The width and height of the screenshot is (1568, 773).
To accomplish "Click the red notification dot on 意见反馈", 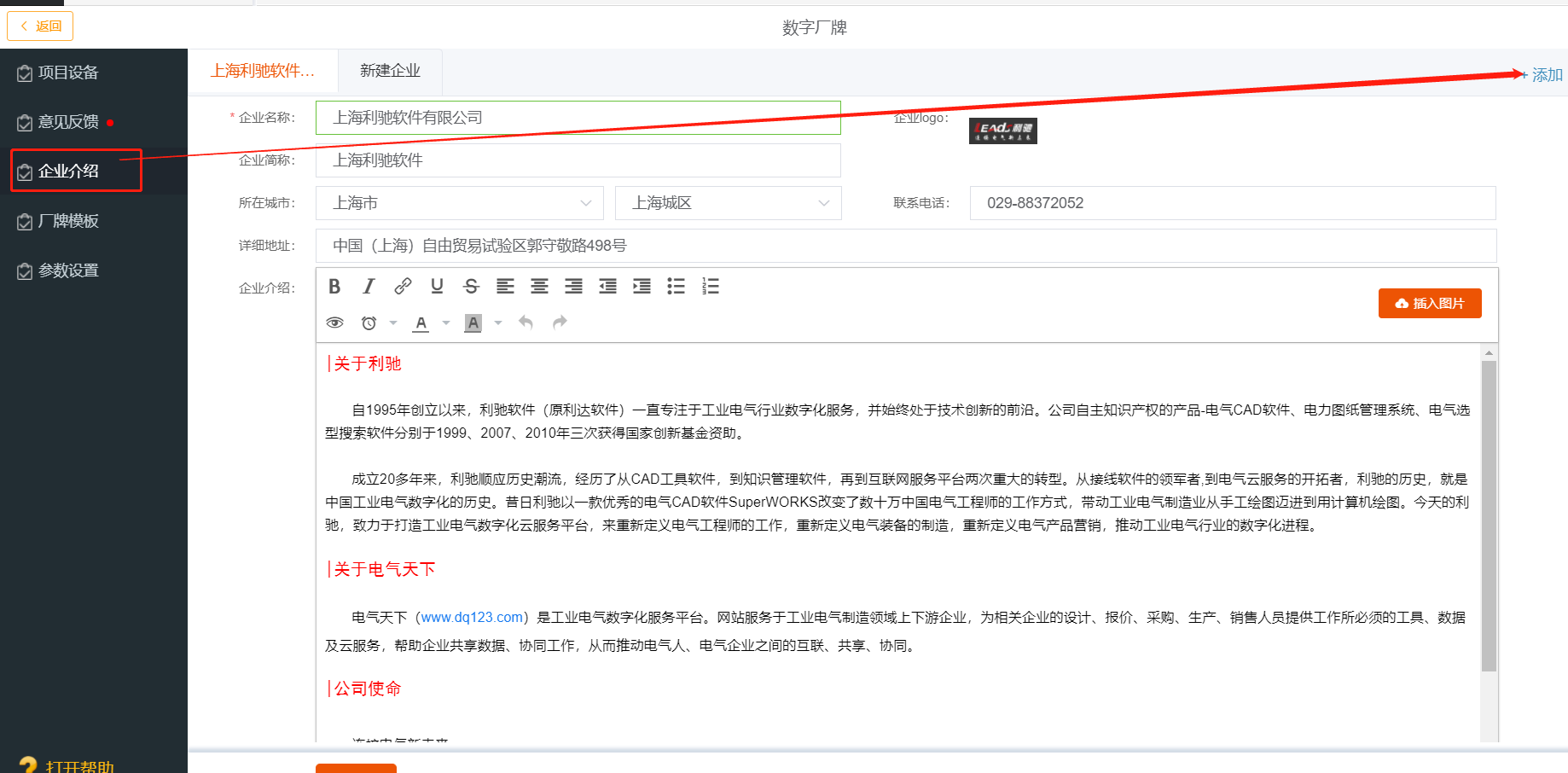I will 110,123.
